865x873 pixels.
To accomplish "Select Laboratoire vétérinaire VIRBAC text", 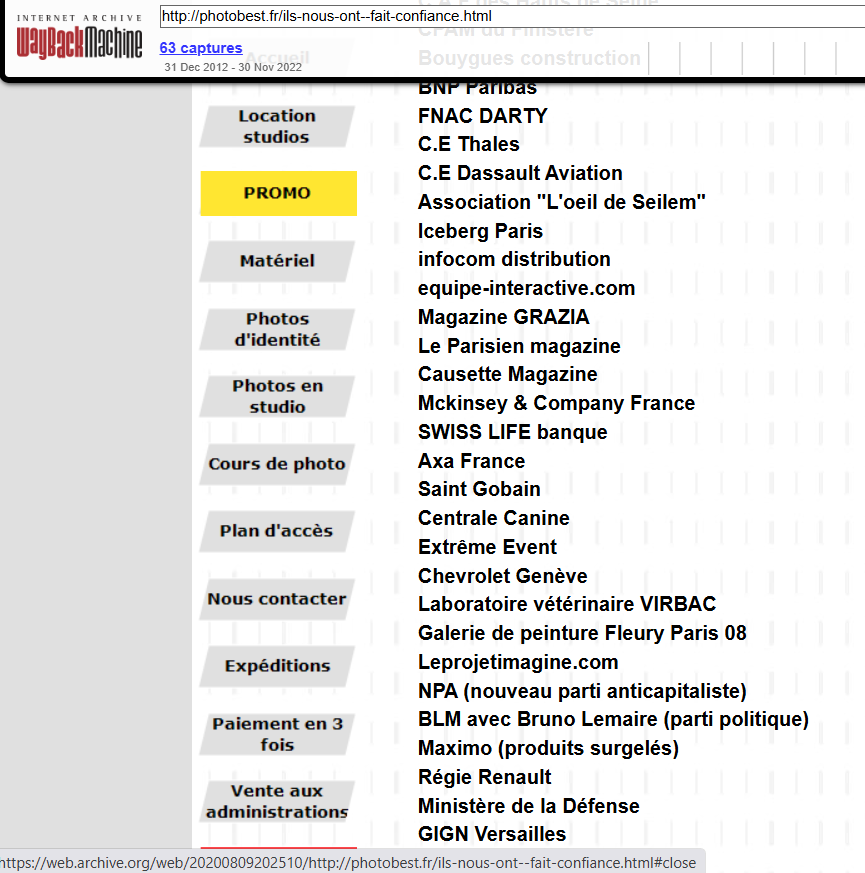I will [x=567, y=604].
